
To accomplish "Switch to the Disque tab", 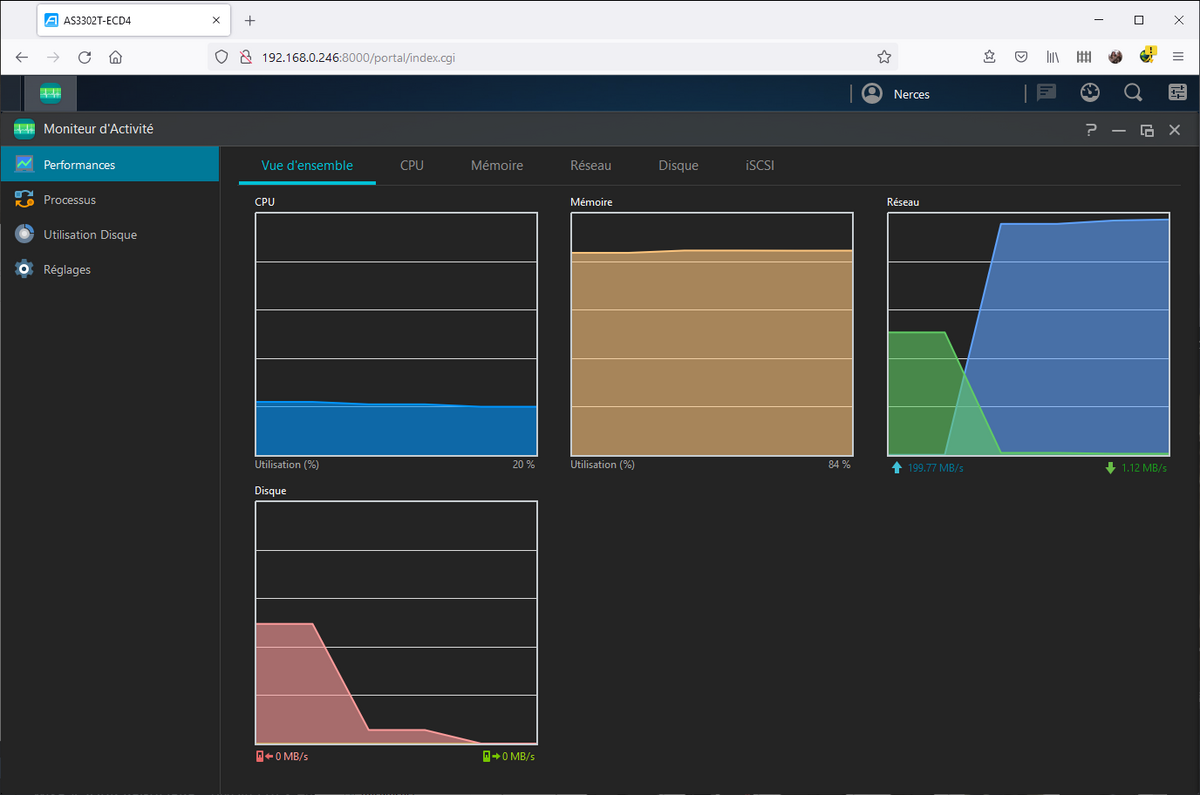I will (679, 166).
